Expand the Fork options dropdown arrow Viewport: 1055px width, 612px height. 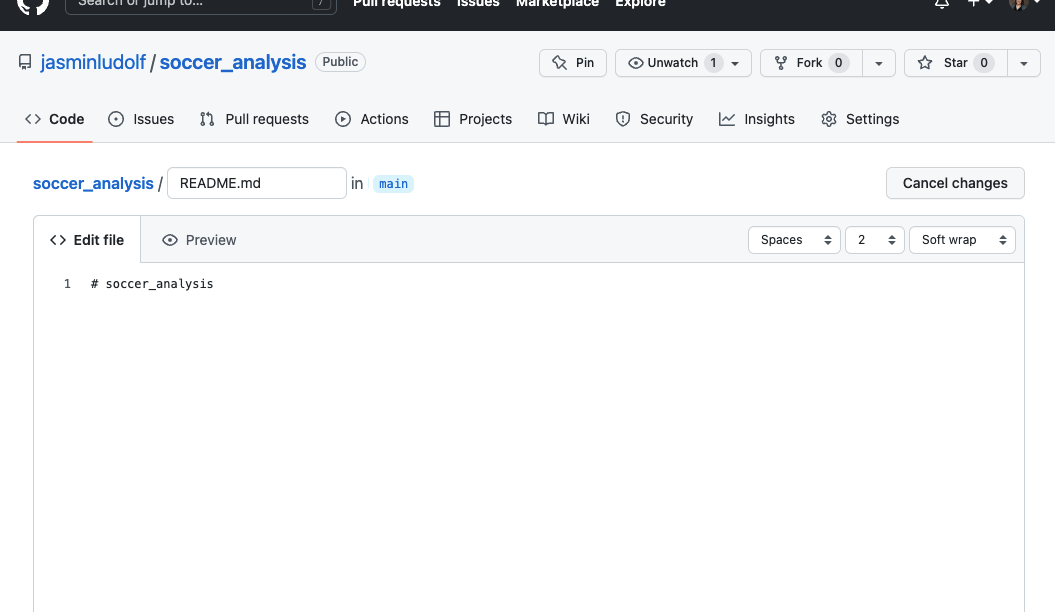point(879,63)
